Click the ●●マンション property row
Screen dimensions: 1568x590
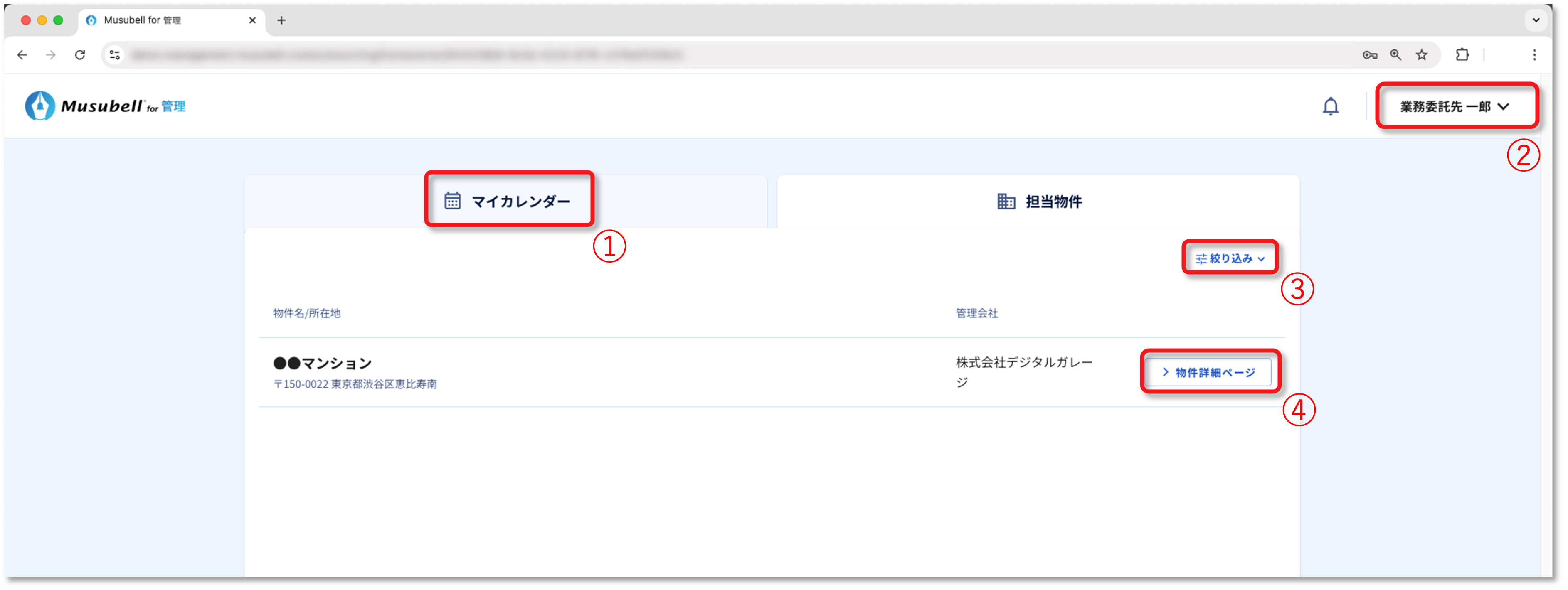point(548,372)
